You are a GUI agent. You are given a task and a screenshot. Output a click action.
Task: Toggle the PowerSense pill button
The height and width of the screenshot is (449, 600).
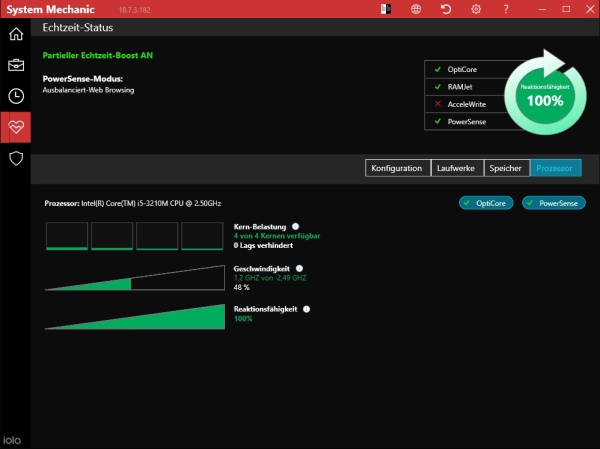pyautogui.click(x=554, y=203)
